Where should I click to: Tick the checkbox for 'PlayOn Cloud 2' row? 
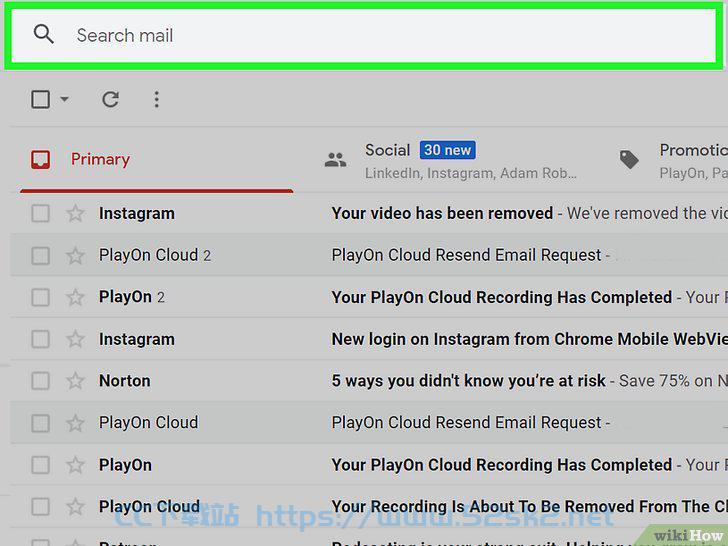[x=40, y=255]
